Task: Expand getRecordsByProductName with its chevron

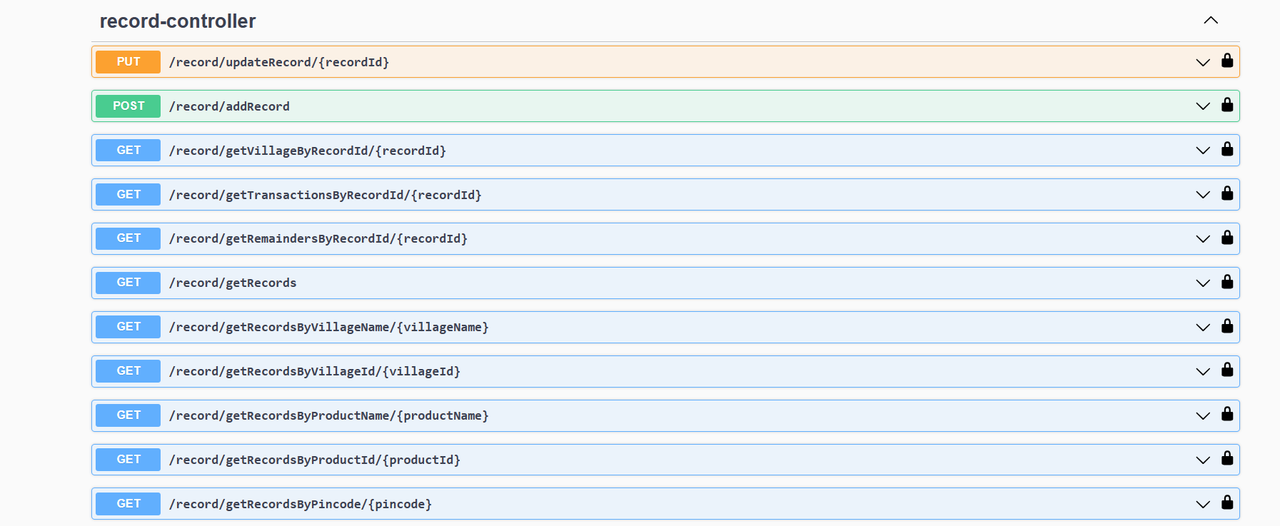Action: (1204, 415)
